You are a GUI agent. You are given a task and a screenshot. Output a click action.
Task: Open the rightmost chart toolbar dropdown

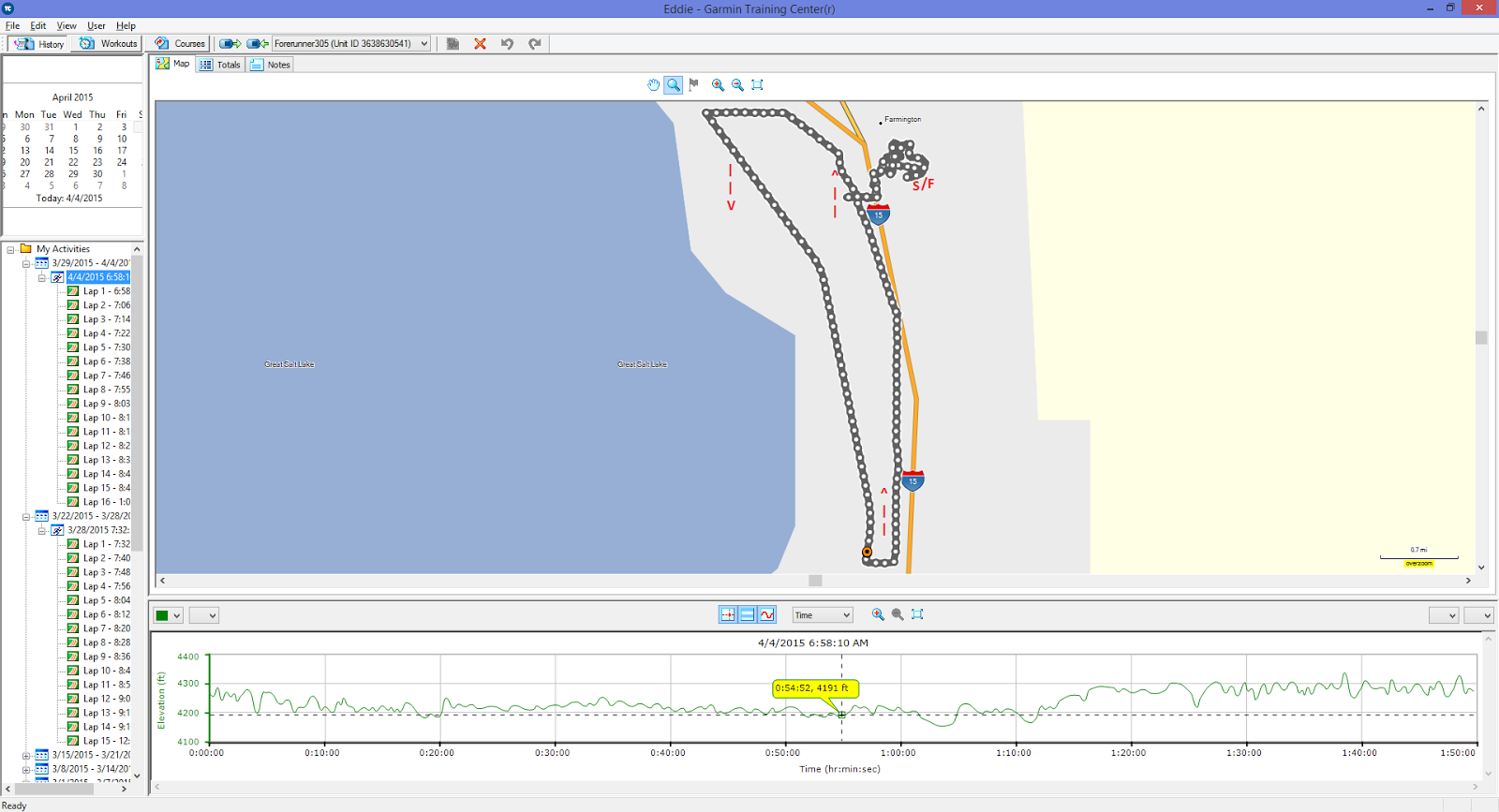1478,615
